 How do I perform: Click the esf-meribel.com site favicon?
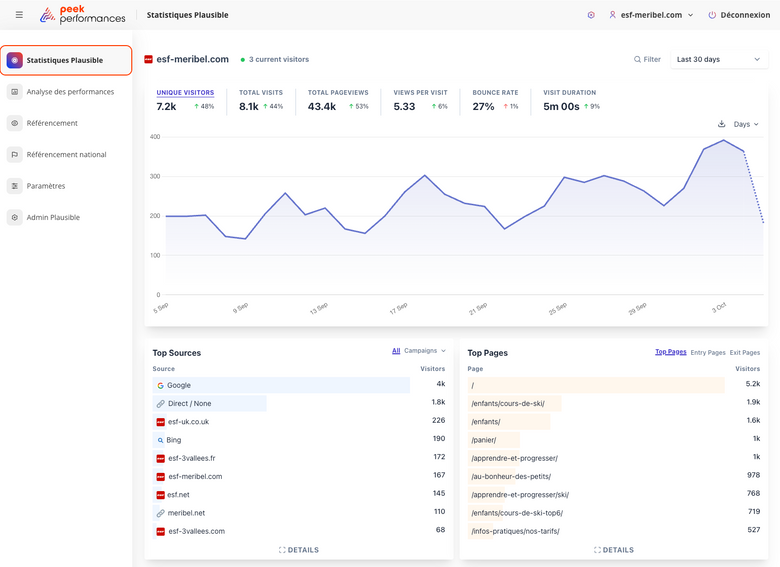tap(148, 59)
